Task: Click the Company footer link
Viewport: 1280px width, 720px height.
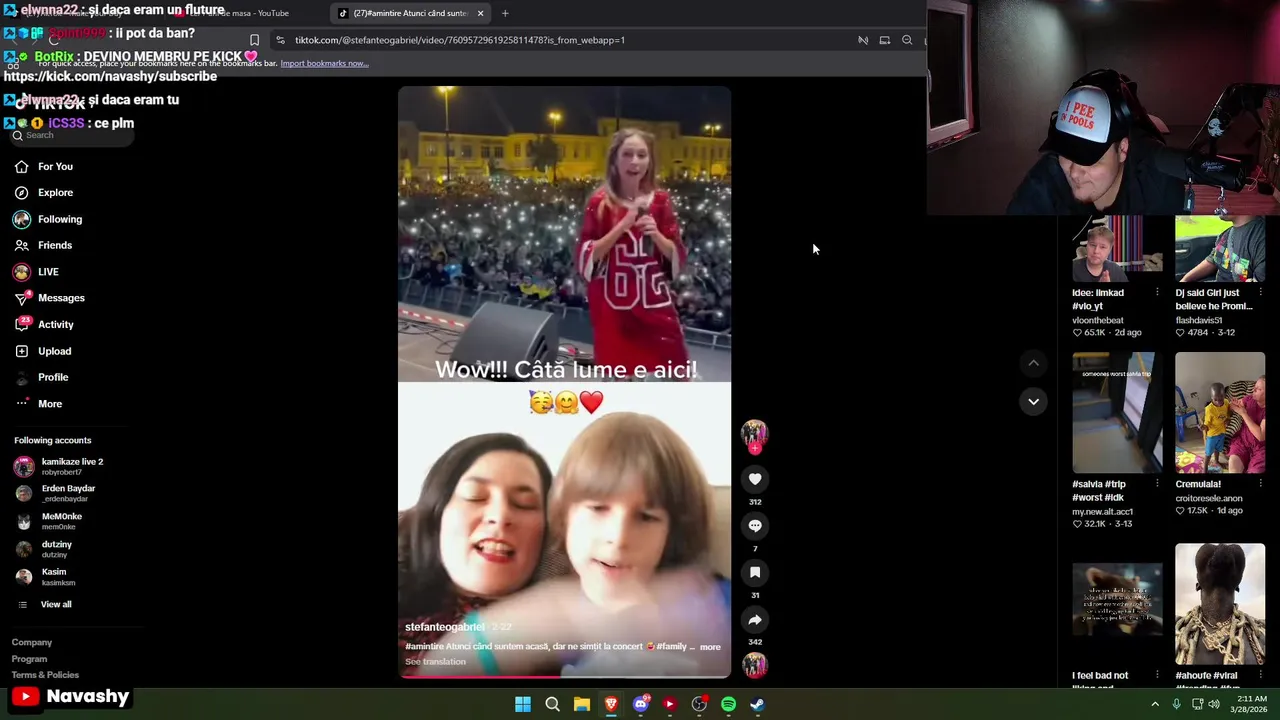Action: pos(32,642)
